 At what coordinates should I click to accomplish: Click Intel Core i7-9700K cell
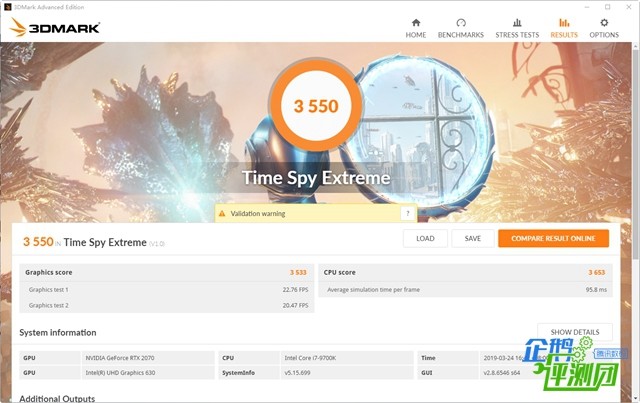coord(347,358)
